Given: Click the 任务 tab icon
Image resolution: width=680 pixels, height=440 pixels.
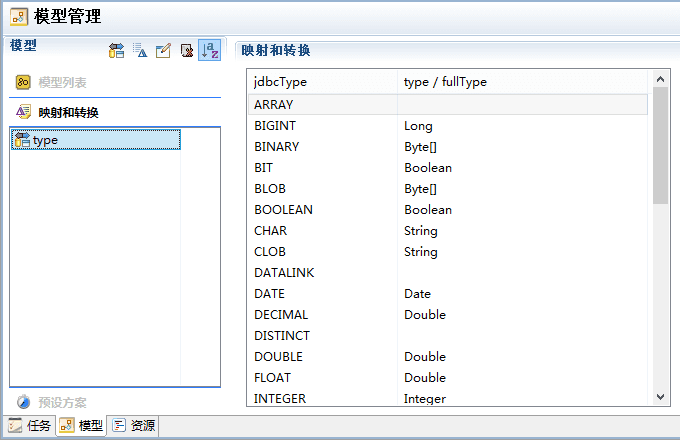Looking at the screenshot, I should coord(15,426).
